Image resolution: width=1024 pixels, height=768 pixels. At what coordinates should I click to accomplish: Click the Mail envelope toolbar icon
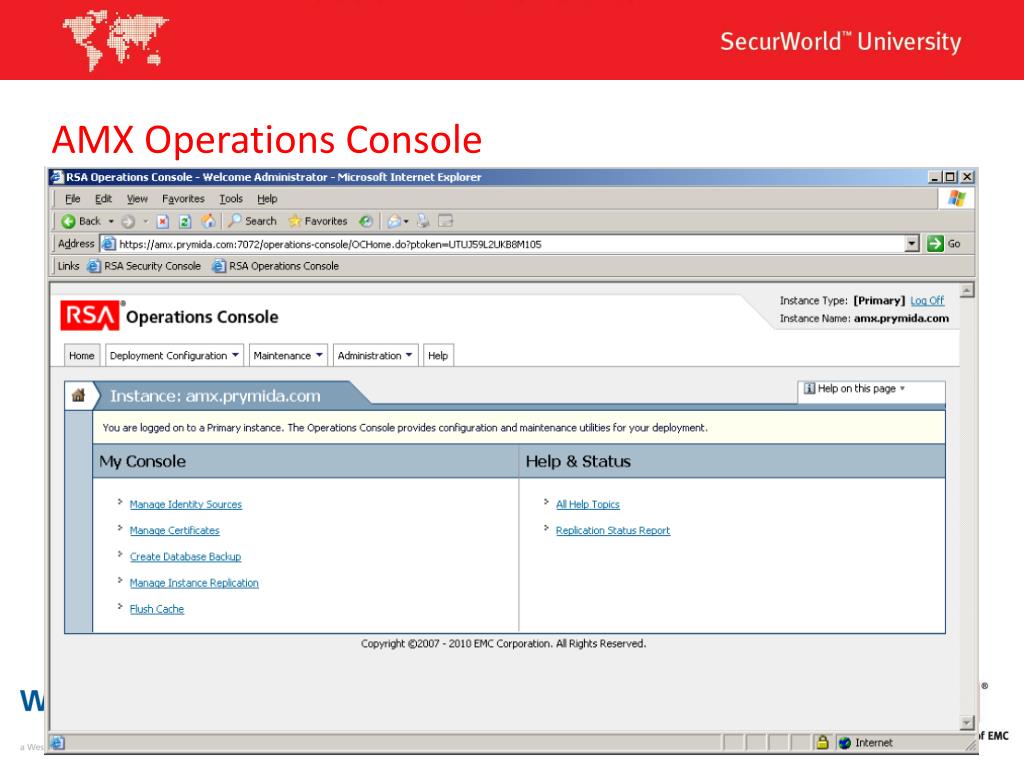pyautogui.click(x=394, y=221)
